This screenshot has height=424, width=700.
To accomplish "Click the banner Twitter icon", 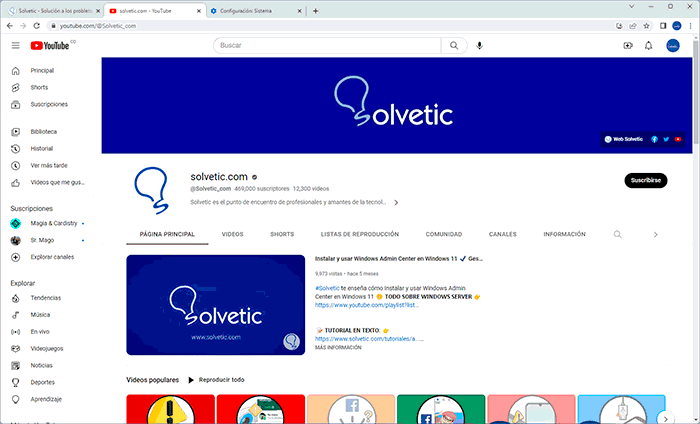I will [666, 139].
